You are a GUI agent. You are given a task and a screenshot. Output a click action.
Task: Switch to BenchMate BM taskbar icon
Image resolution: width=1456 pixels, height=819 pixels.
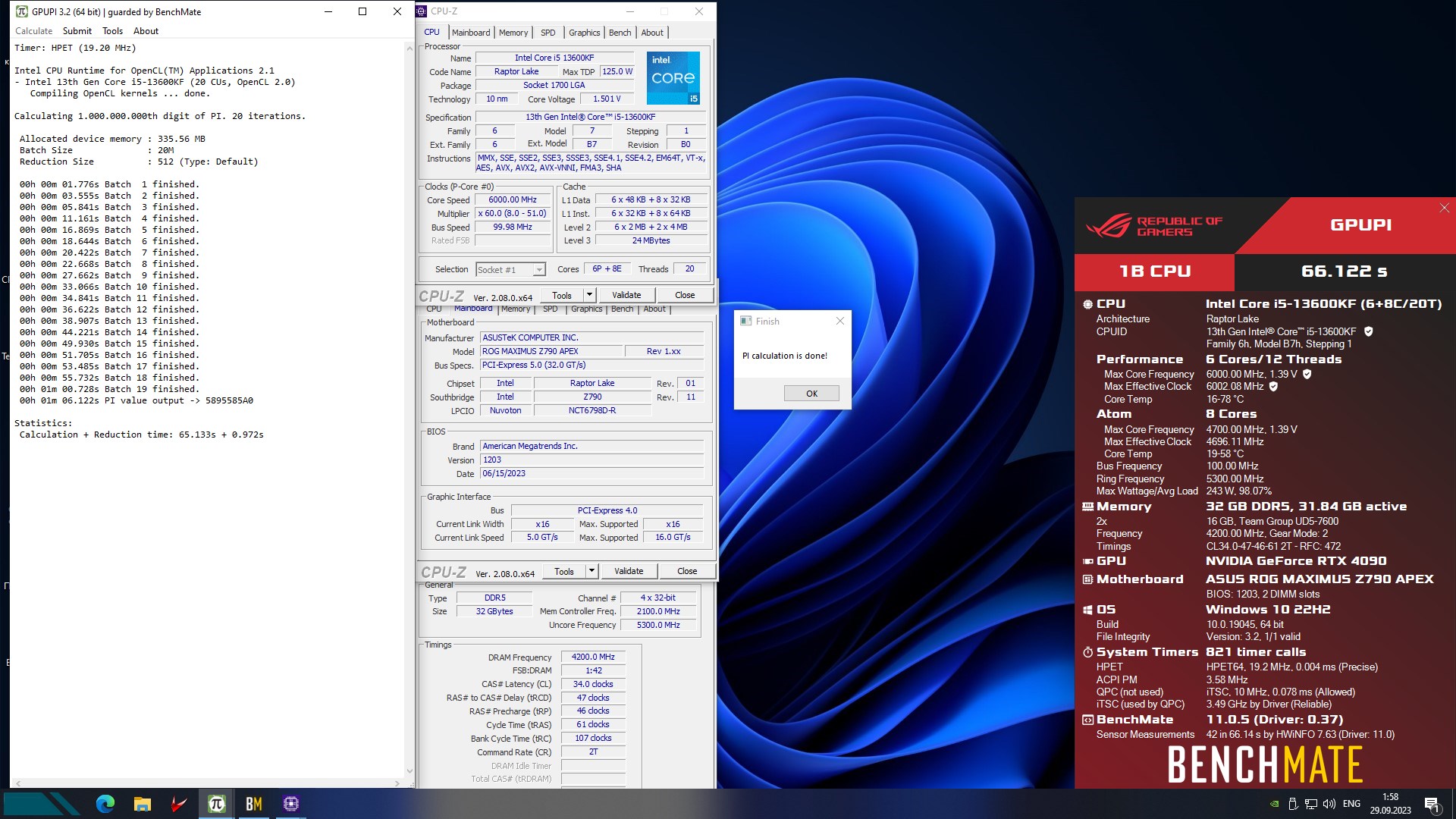pyautogui.click(x=253, y=804)
